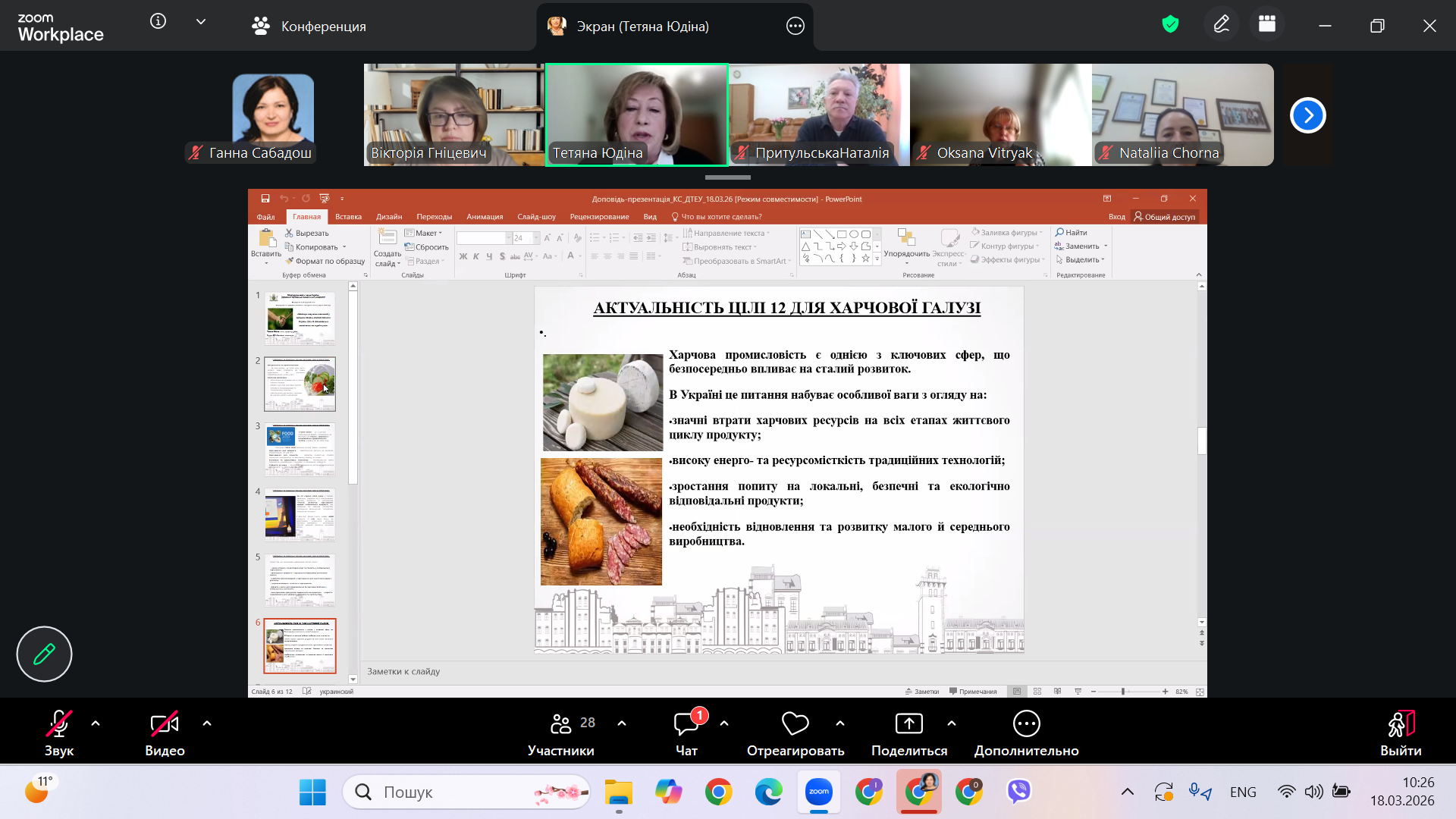Image resolution: width=1456 pixels, height=819 pixels.
Task: Expand audio options arrow next to Звук
Action: pos(96,723)
